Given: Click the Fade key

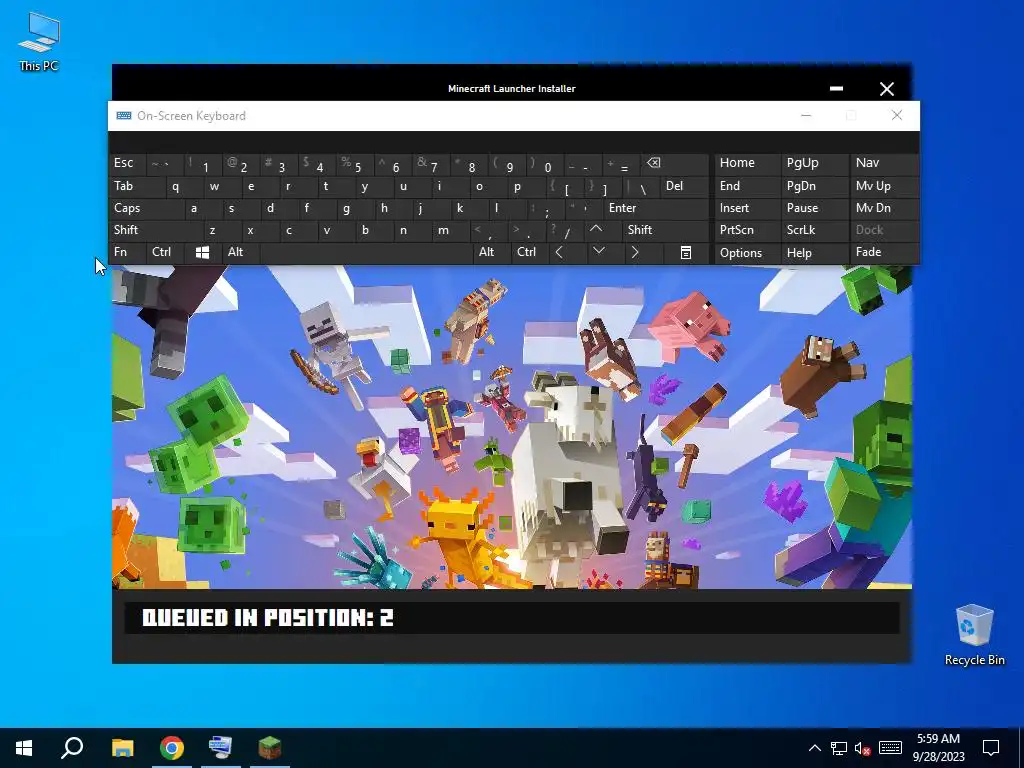Looking at the screenshot, I should [x=884, y=252].
